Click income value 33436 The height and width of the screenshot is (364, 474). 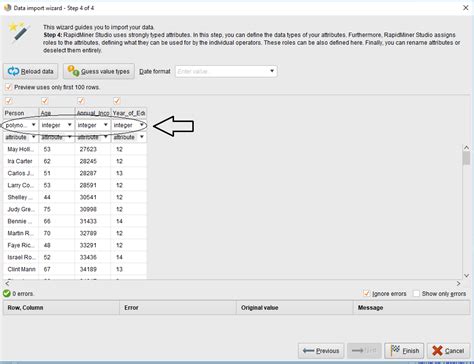88,257
